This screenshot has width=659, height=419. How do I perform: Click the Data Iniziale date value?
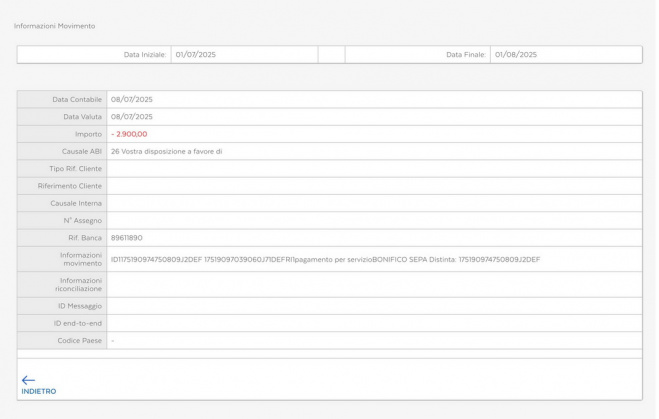tap(196, 54)
